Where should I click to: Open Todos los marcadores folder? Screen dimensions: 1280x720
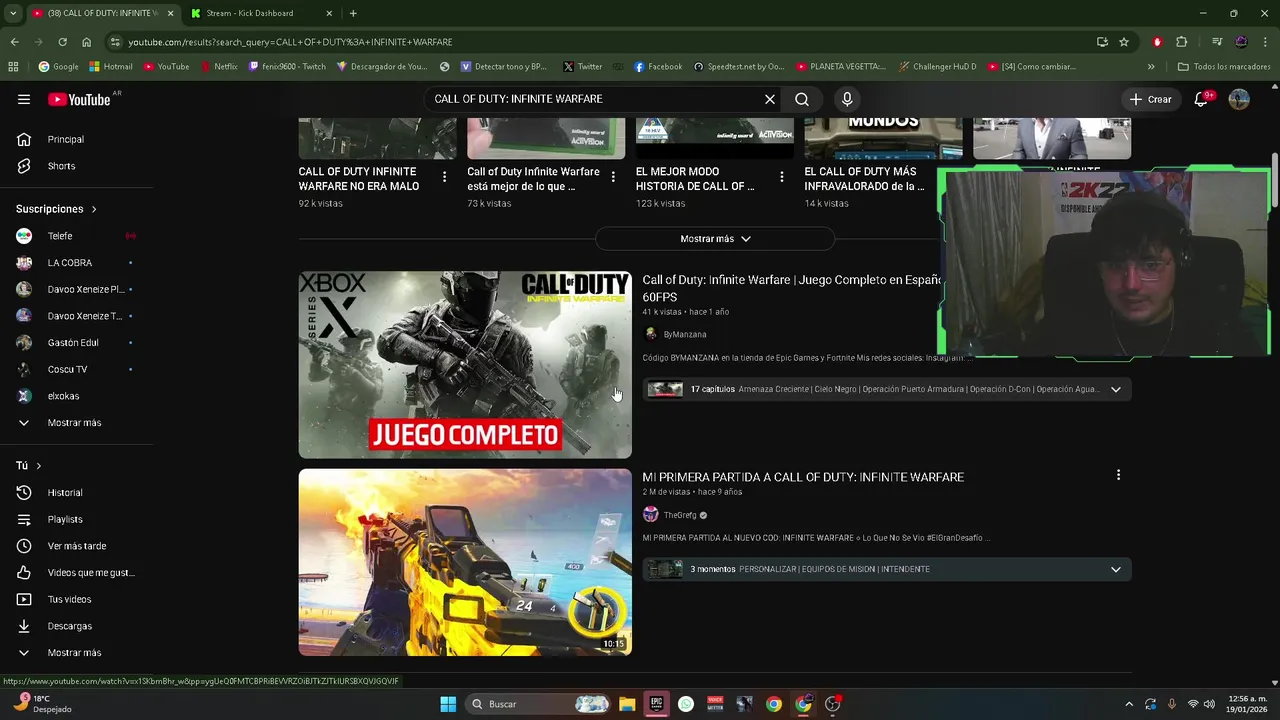[x=1224, y=67]
